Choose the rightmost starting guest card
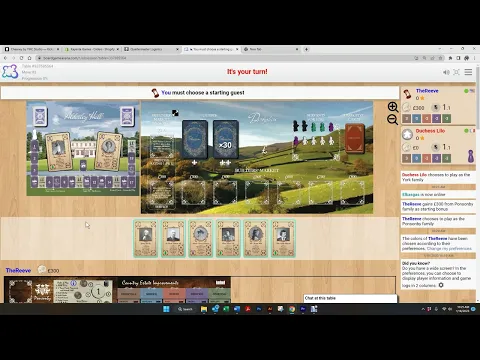The height and width of the screenshot is (360, 480). [283, 238]
